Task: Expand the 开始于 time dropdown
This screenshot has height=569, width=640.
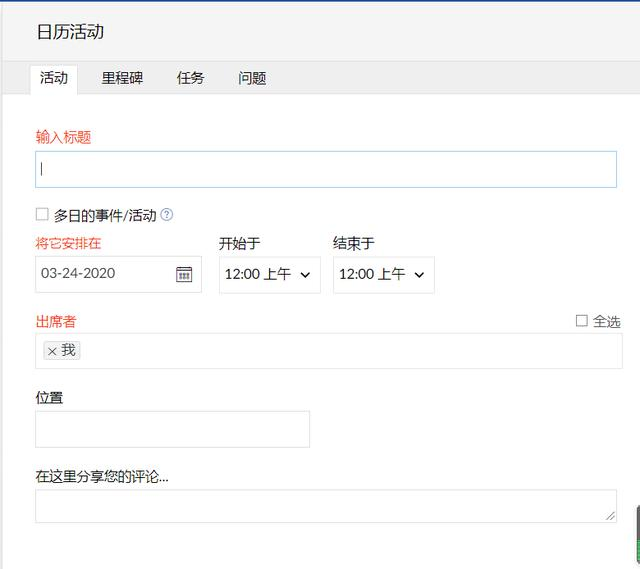Action: [269, 274]
